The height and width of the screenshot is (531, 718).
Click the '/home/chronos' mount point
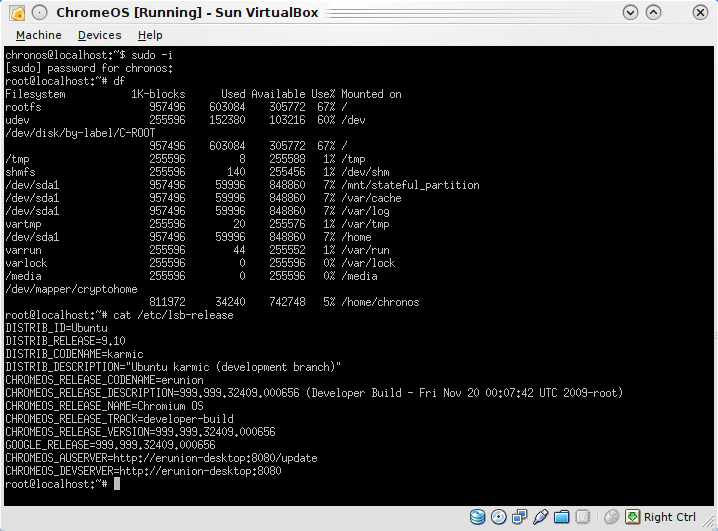coord(380,302)
